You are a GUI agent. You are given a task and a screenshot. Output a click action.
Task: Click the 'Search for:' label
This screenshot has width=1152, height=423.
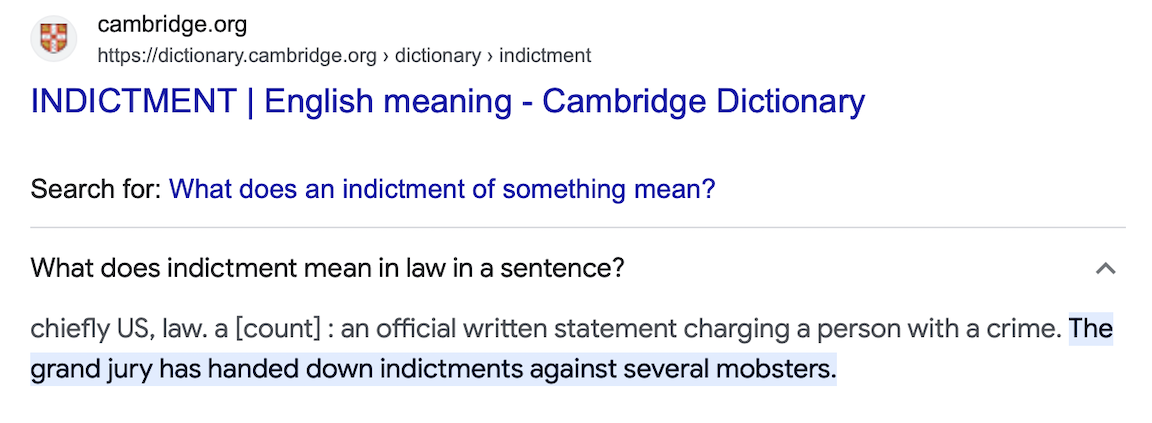tap(95, 189)
